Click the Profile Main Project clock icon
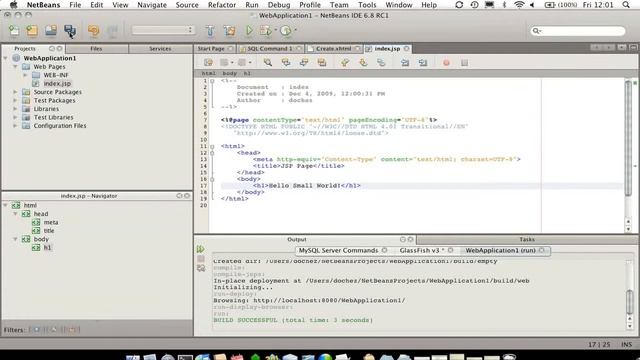This screenshot has width=640, height=360. [286, 31]
